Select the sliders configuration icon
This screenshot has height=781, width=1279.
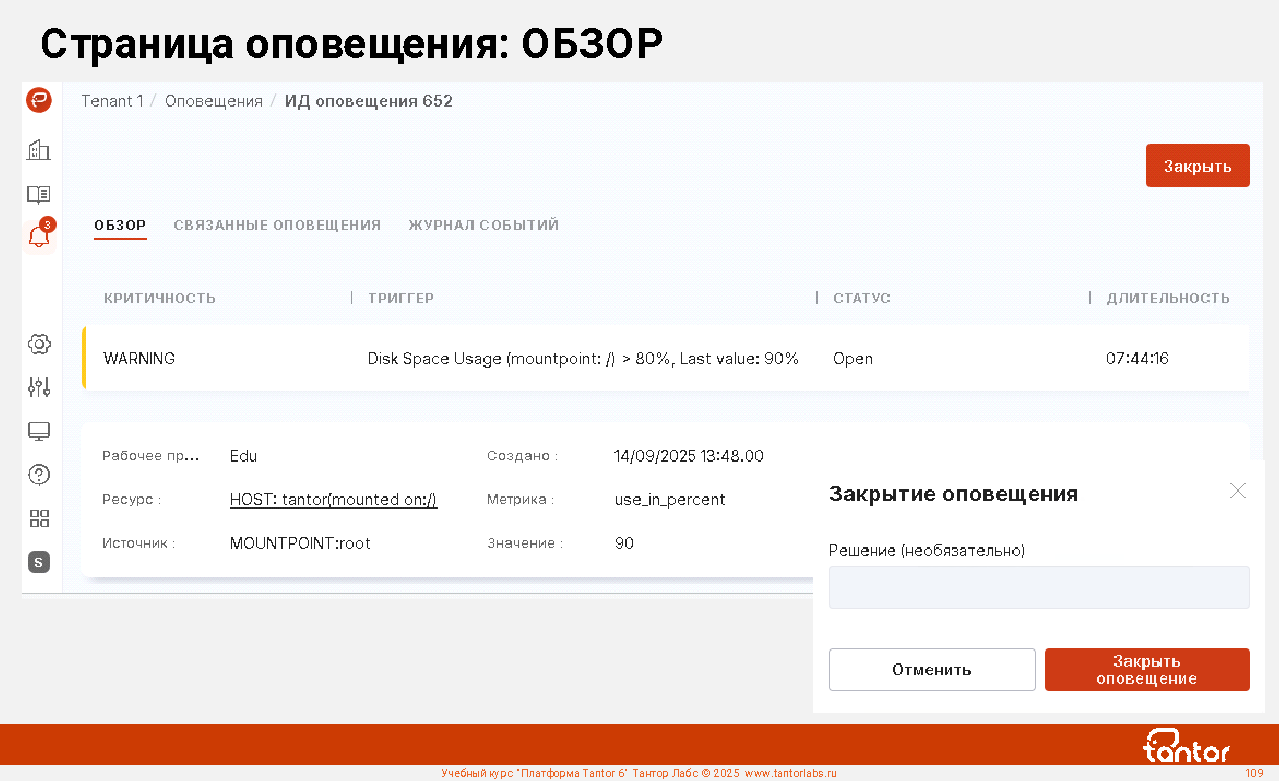(x=39, y=387)
